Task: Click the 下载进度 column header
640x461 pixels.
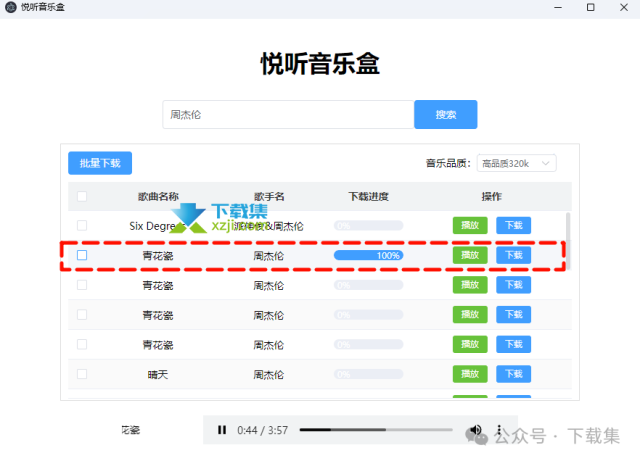Action: [369, 196]
